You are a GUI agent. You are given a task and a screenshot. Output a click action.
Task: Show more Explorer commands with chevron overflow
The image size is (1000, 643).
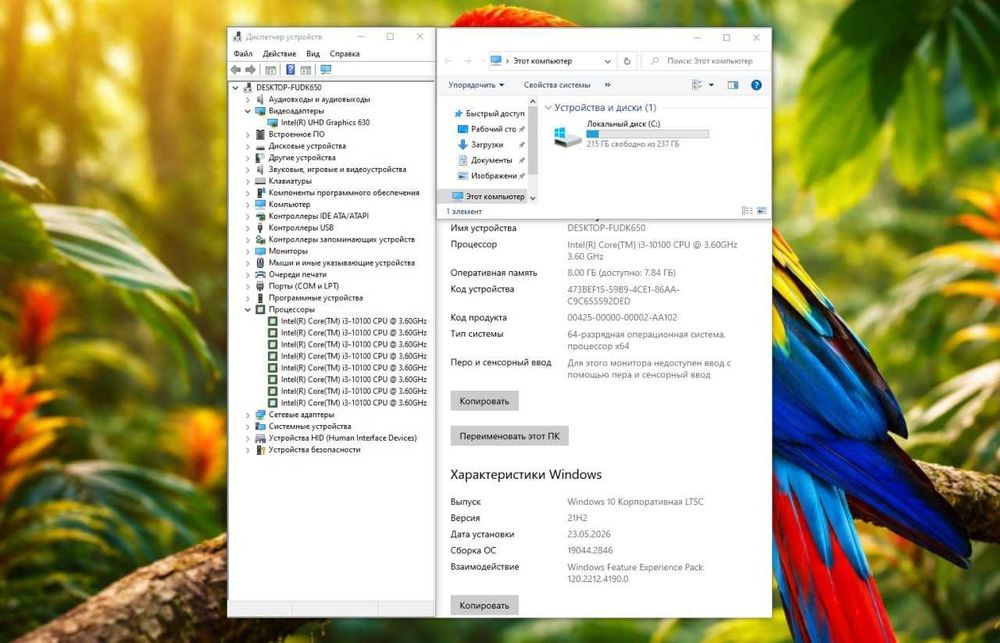[x=607, y=85]
